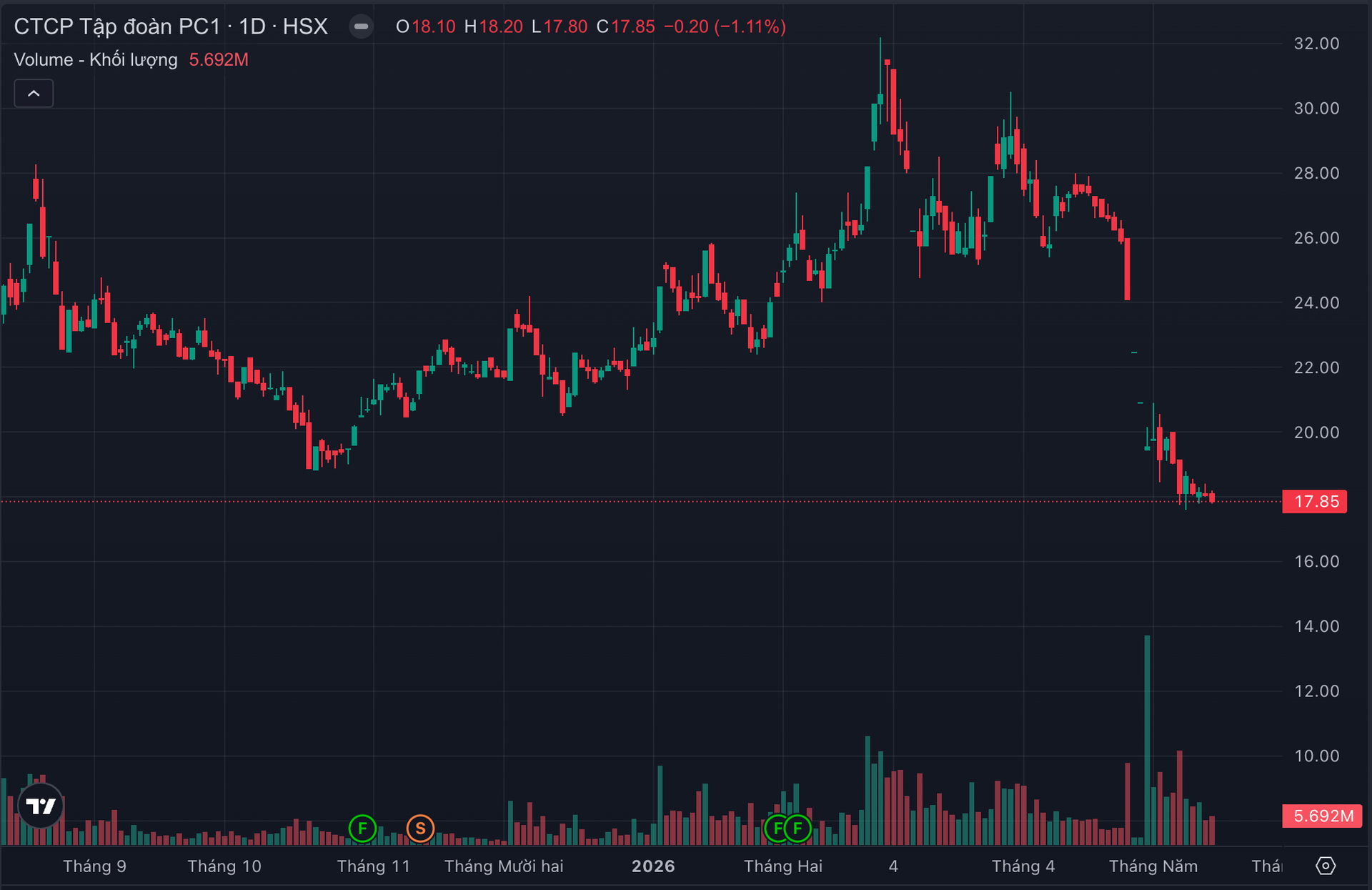Click the Tháng 11 time axis label
Viewport: 1372px width, 890px height.
pos(374,866)
